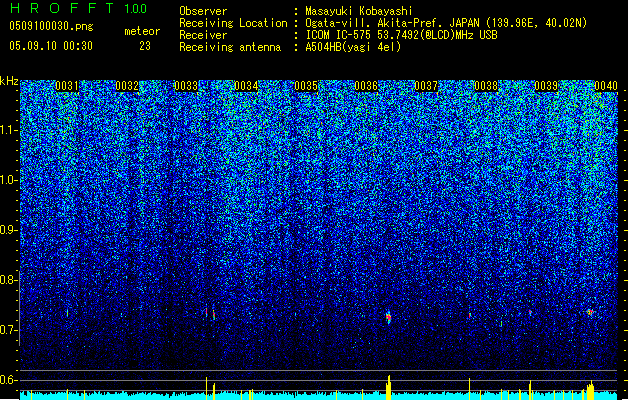Select time marker 0034 on spectrogram
The height and width of the screenshot is (400, 629).
pyautogui.click(x=246, y=86)
